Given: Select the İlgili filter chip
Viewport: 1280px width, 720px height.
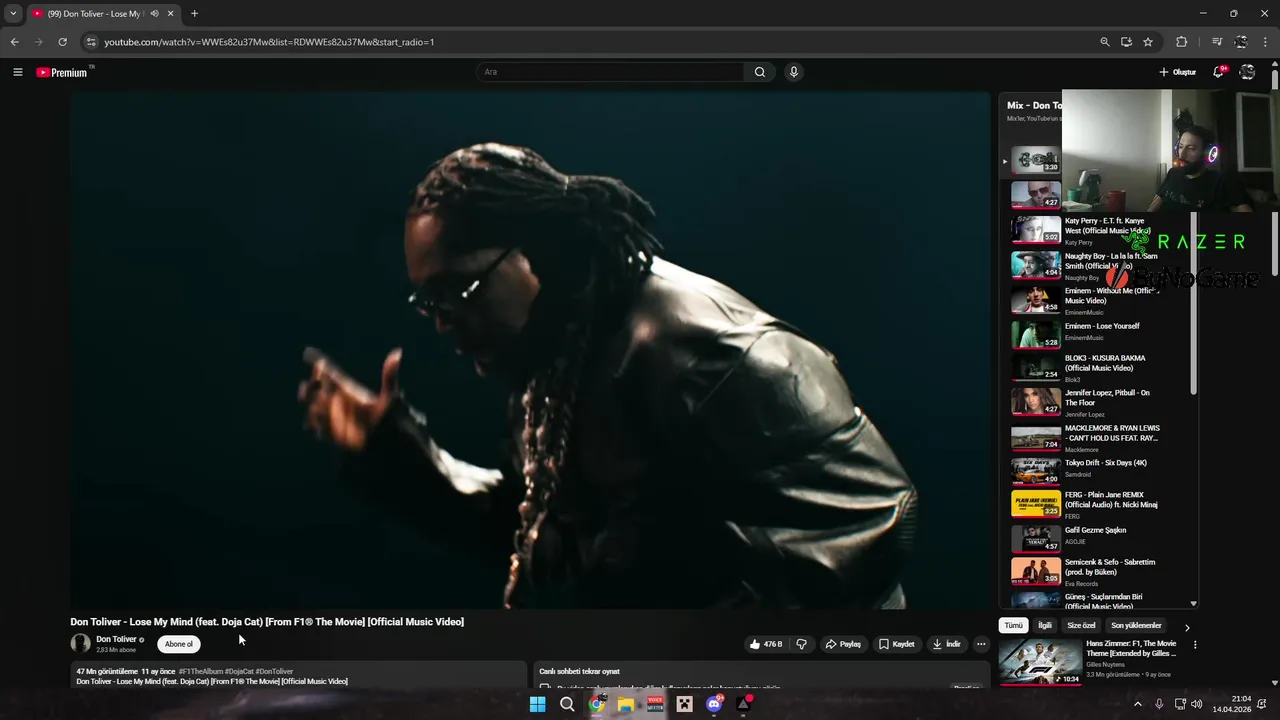Looking at the screenshot, I should point(1045,625).
